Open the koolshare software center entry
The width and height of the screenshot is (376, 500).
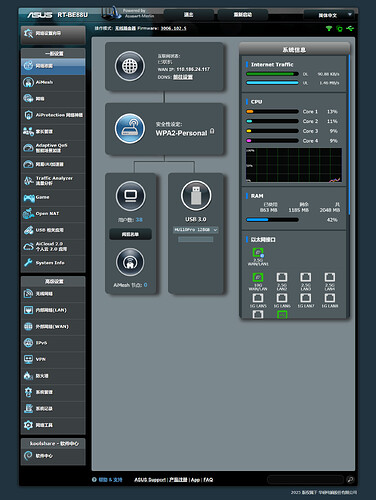click(53, 456)
